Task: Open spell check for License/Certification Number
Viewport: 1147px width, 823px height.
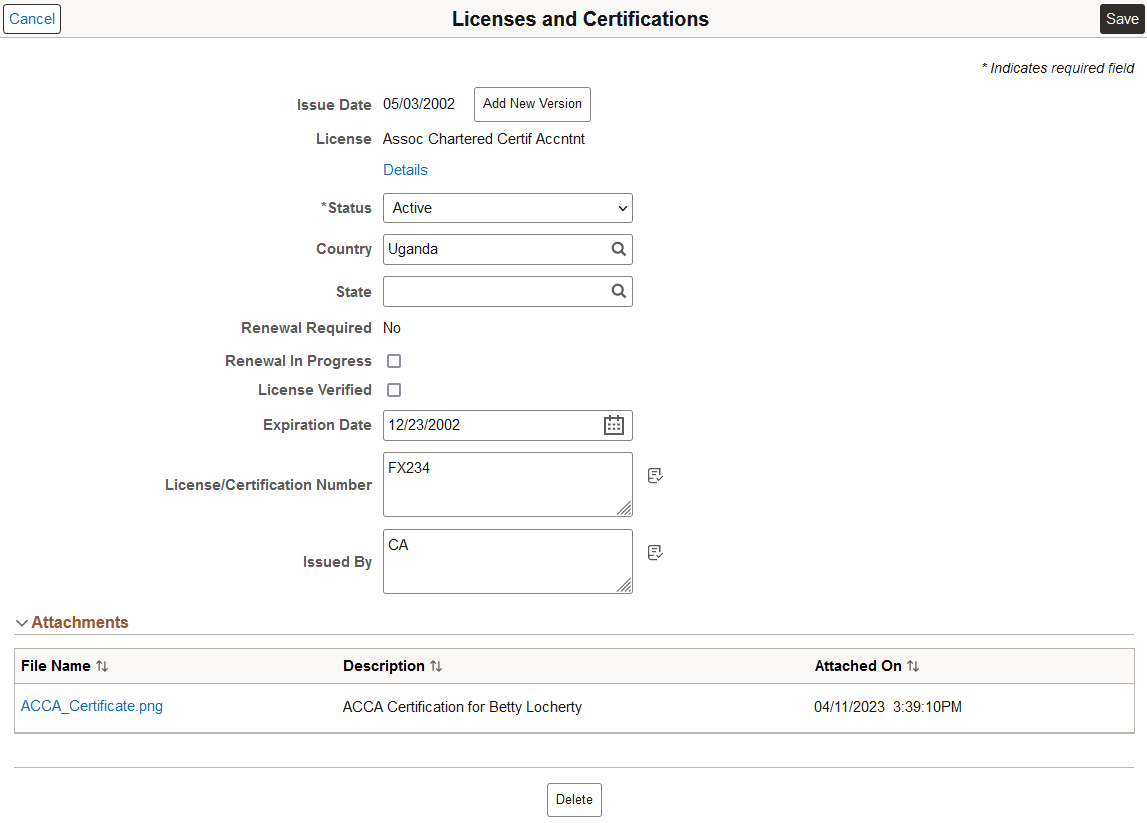Action: click(x=655, y=476)
